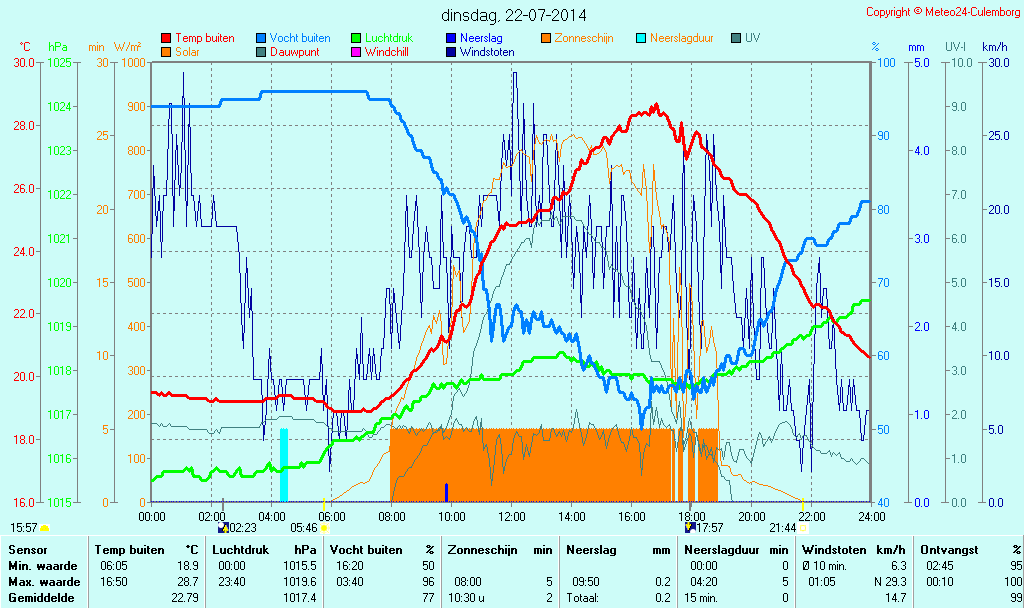Click the blue Vocht buiten legend square
Image resolution: width=1026 pixels, height=608 pixels.
261,38
